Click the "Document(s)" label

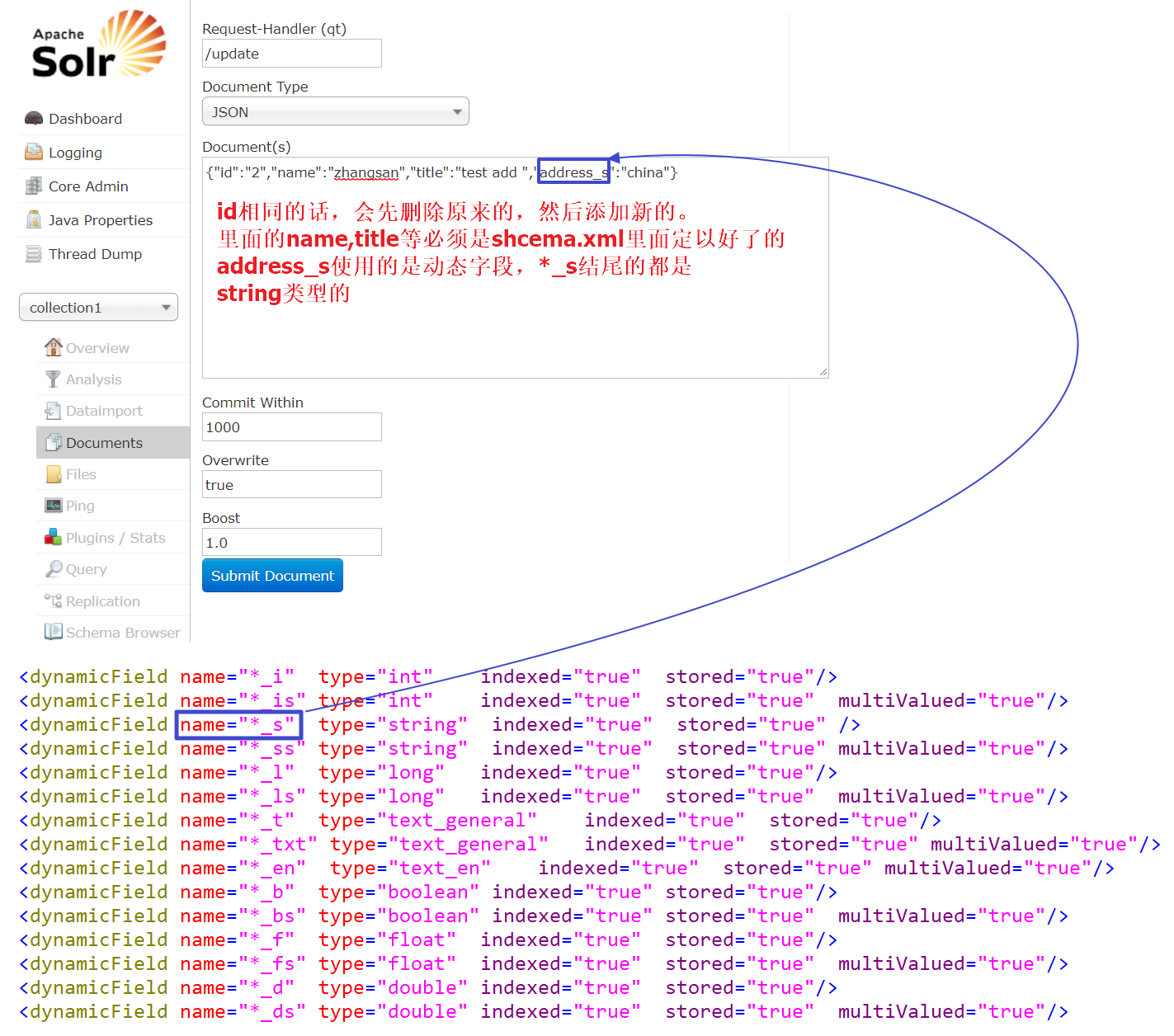[x=246, y=147]
